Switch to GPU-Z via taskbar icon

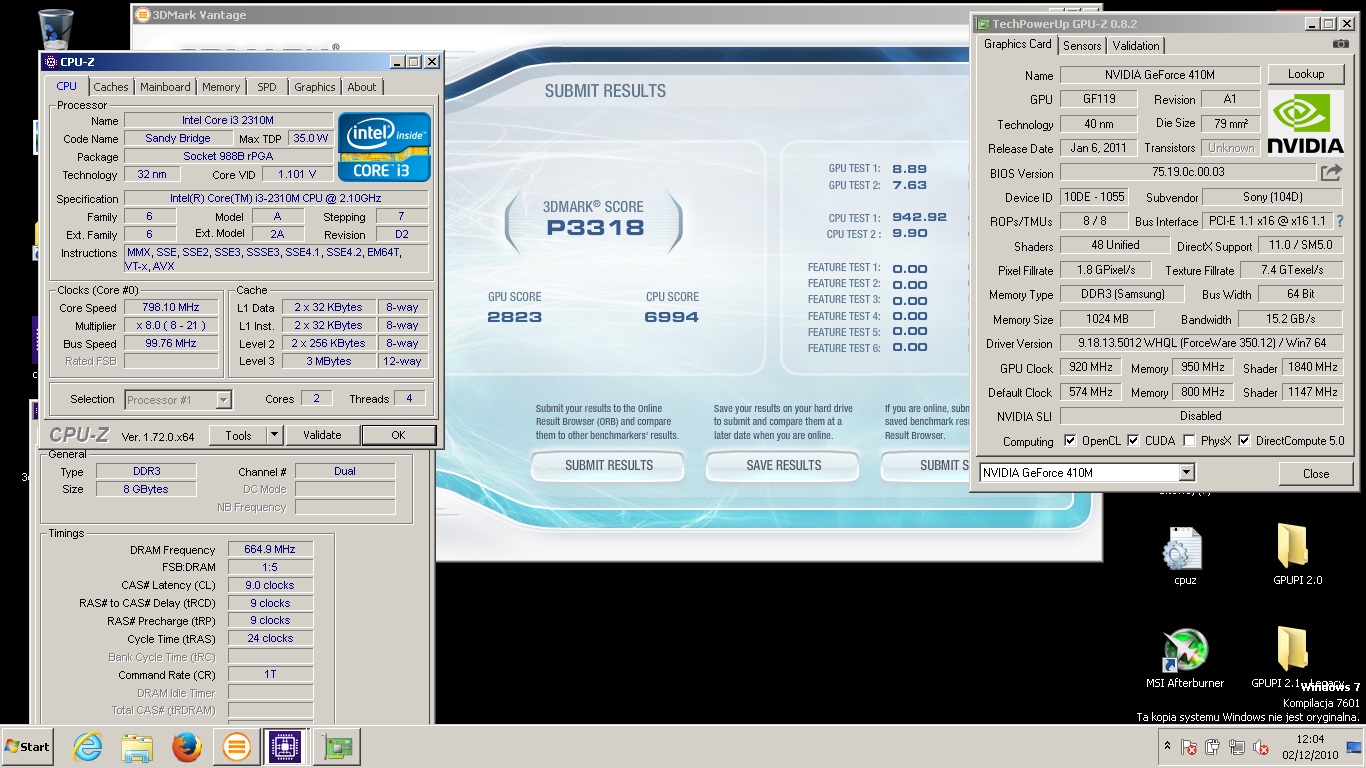(x=338, y=747)
